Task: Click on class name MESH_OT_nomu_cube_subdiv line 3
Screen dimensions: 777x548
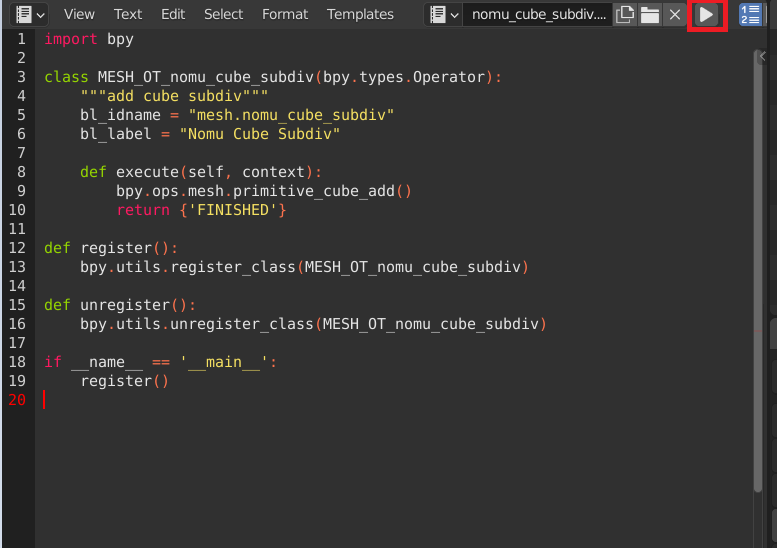Action: [206, 77]
